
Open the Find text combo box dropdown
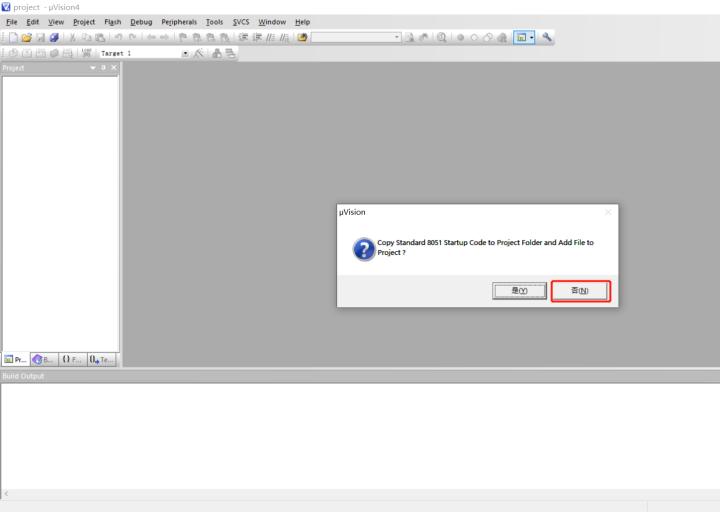[397, 38]
